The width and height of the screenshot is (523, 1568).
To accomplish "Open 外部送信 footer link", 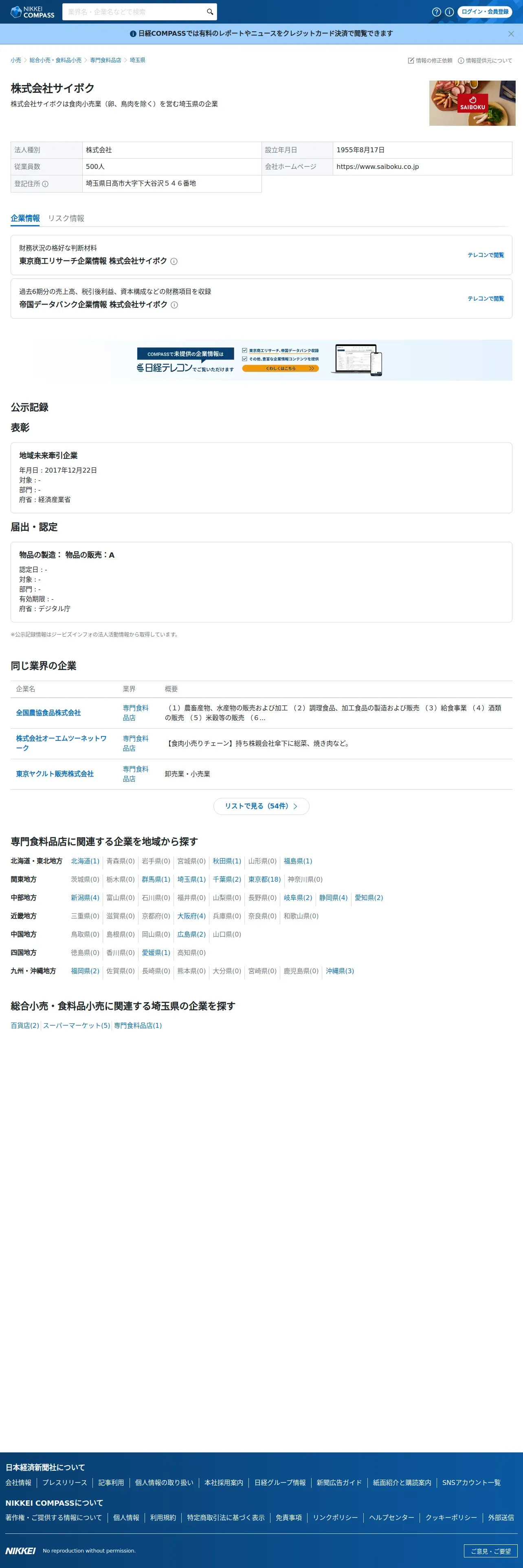I will click(x=501, y=1518).
